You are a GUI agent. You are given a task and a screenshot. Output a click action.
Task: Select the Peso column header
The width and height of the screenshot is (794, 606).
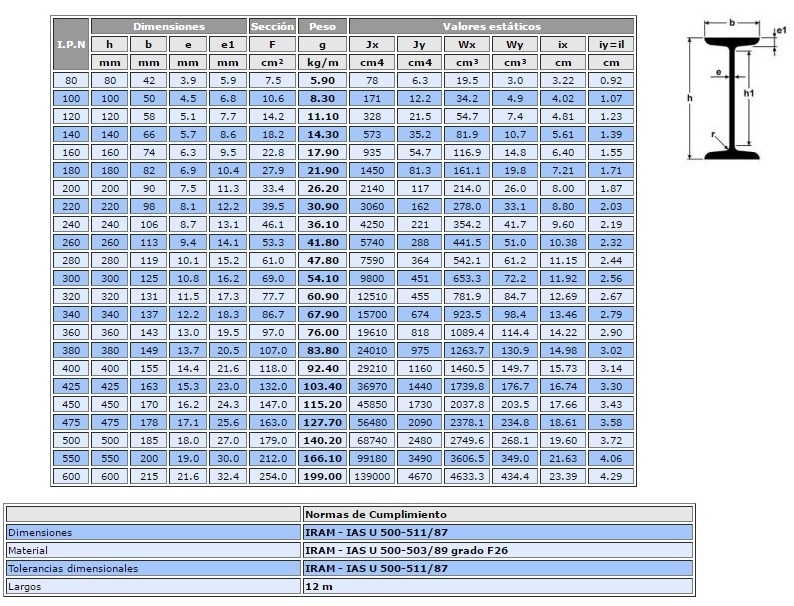click(322, 26)
